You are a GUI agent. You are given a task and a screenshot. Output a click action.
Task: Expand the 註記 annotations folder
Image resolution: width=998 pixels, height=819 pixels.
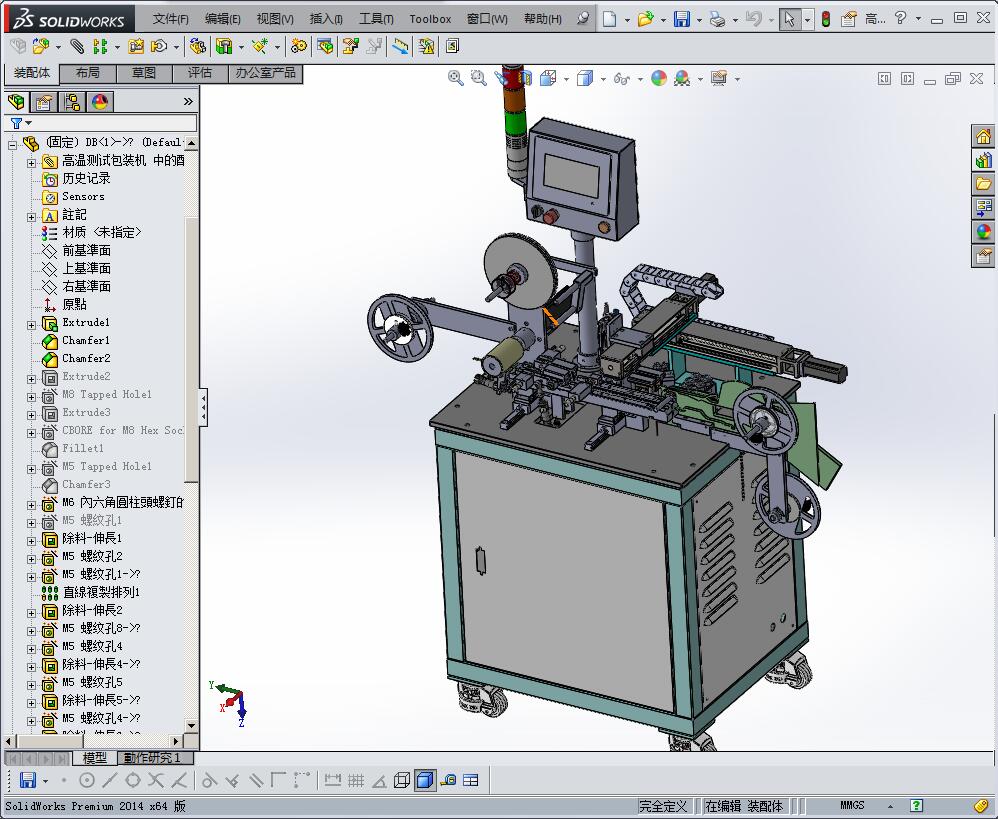coord(31,216)
